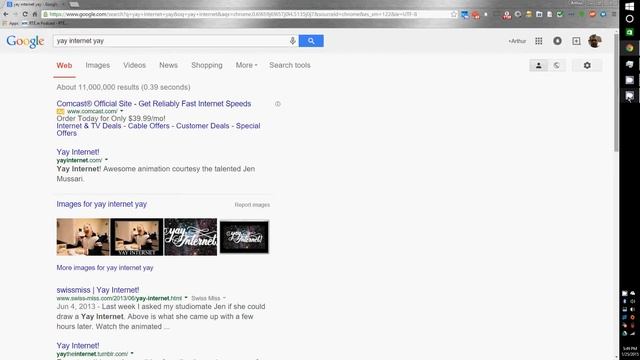Open the account profile photo
The image size is (640, 360).
(x=595, y=41)
